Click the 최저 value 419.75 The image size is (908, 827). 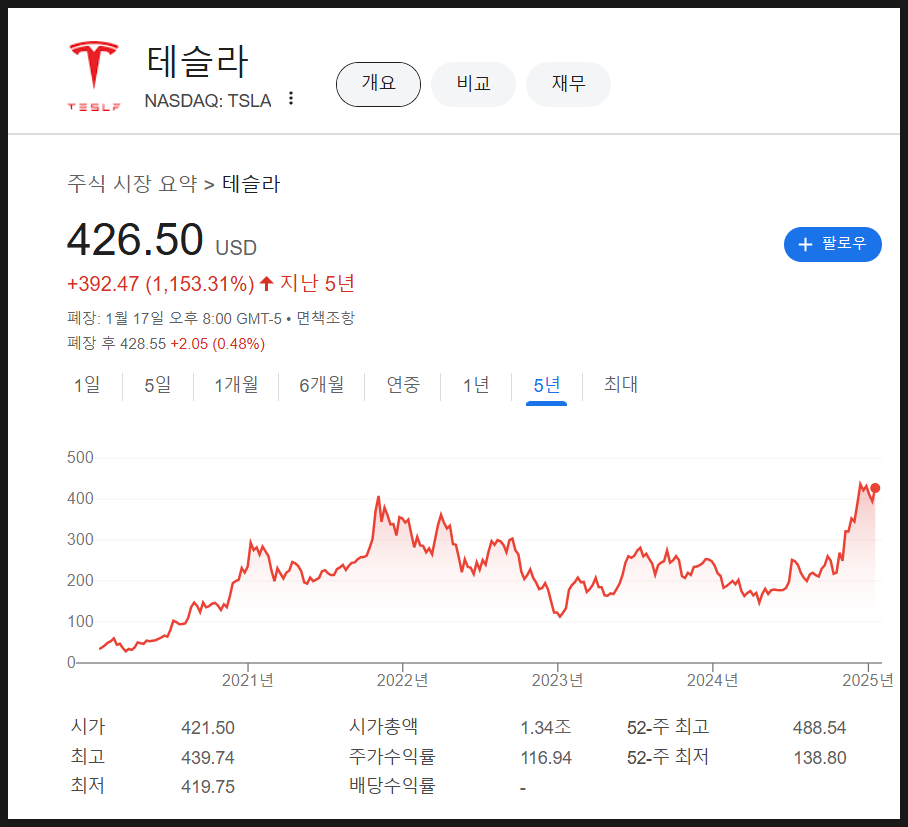[208, 786]
